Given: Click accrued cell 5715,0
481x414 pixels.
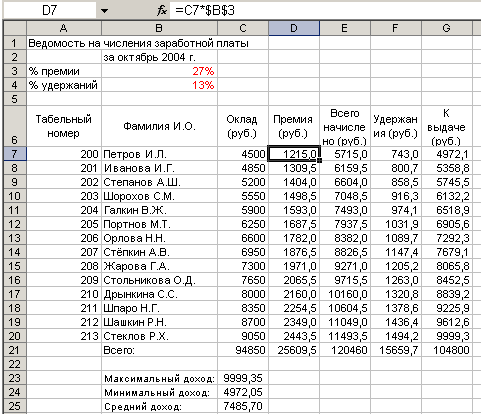Looking at the screenshot, I should (x=345, y=154).
